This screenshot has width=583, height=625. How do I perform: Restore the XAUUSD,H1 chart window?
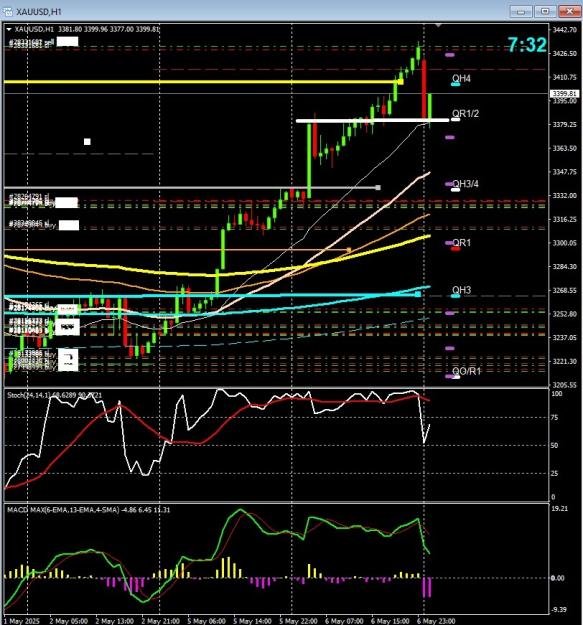(x=545, y=11)
